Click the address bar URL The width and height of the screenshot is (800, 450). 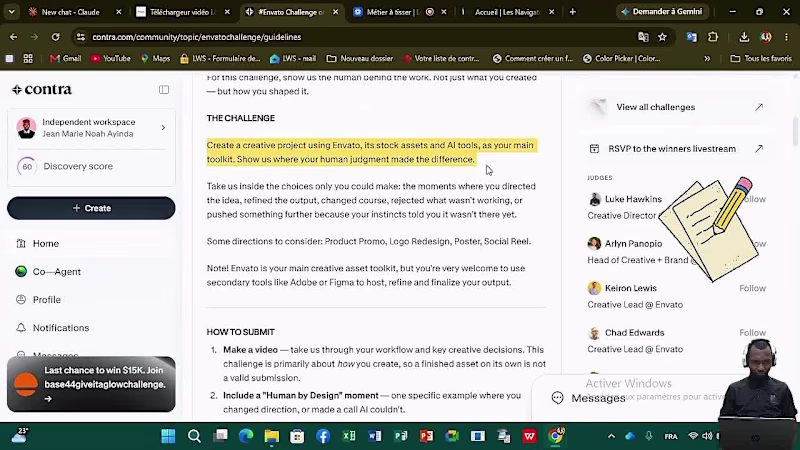pos(196,37)
